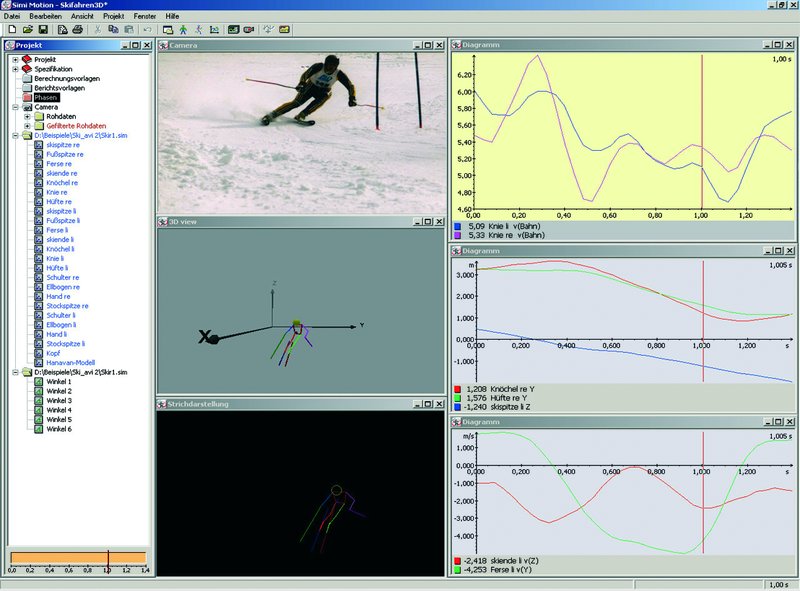Click the green stick figure toolbar icon
Image resolution: width=800 pixels, height=591 pixels.
point(184,30)
